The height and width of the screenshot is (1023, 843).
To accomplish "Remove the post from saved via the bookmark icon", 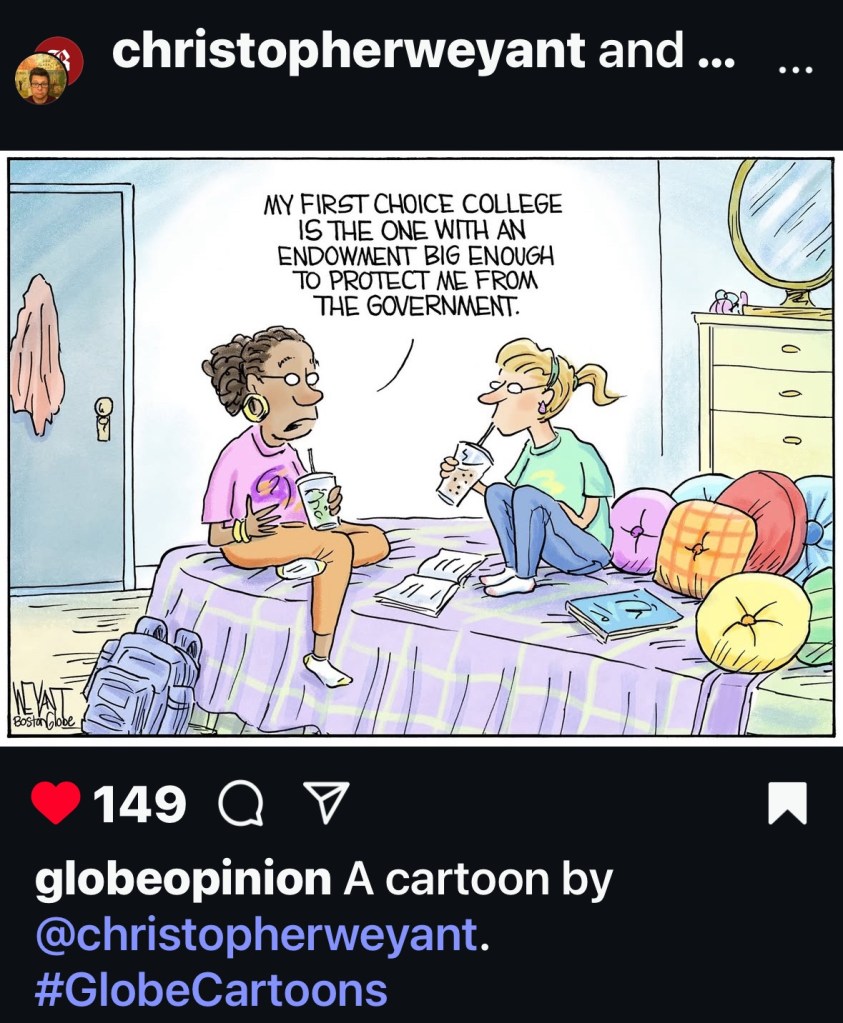I will point(786,803).
